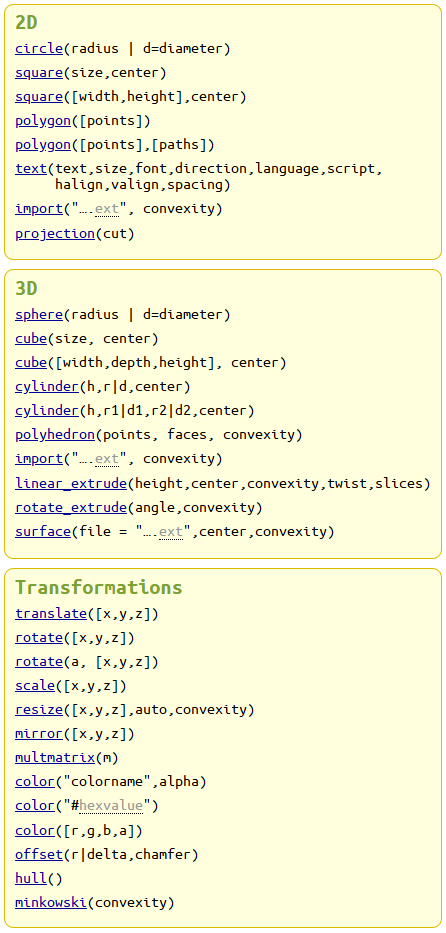This screenshot has height=933, width=446.
Task: Follow the polyhedron link
Action: 55,435
